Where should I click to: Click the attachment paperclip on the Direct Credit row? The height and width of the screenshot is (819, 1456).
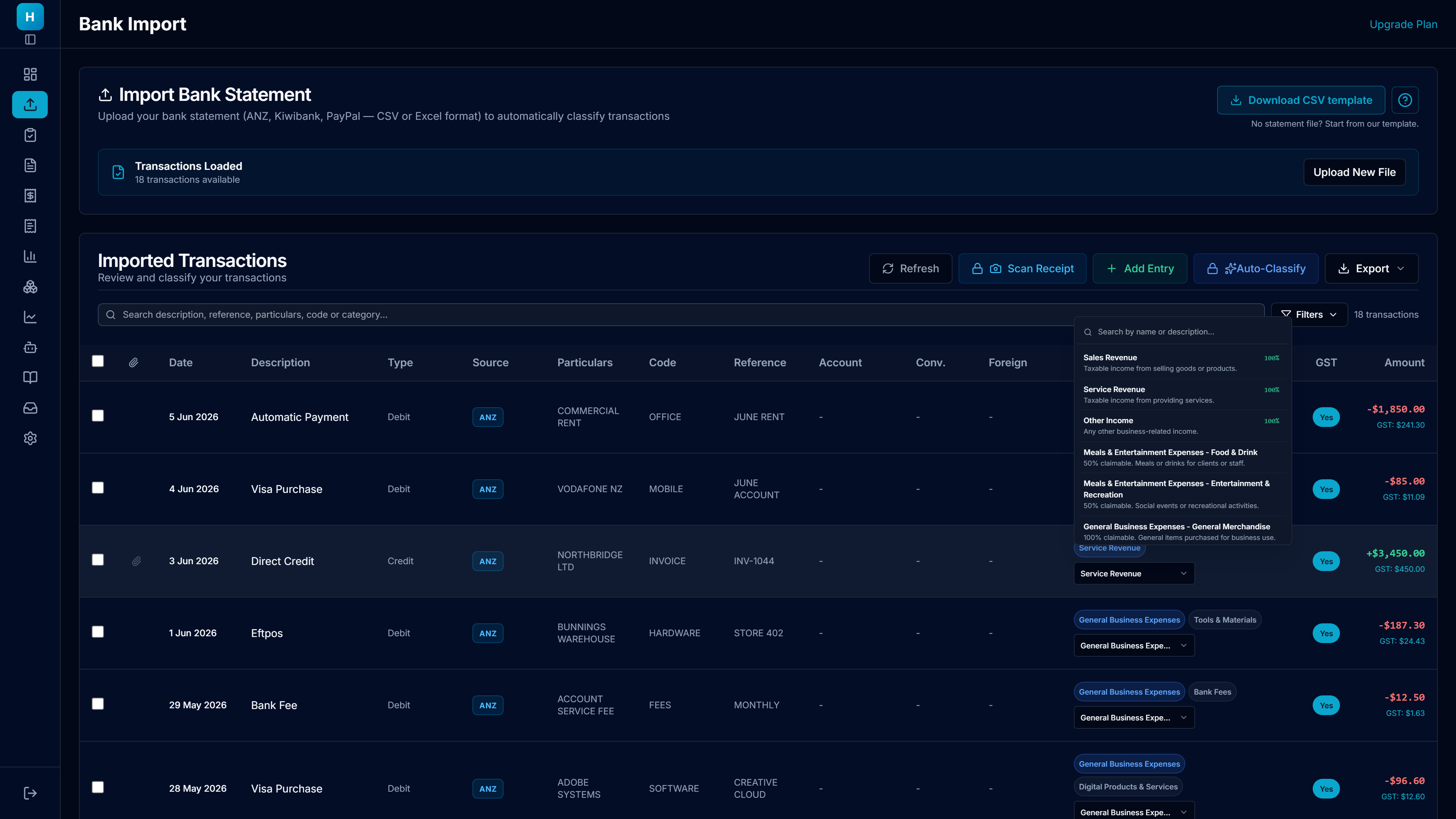[x=136, y=561]
